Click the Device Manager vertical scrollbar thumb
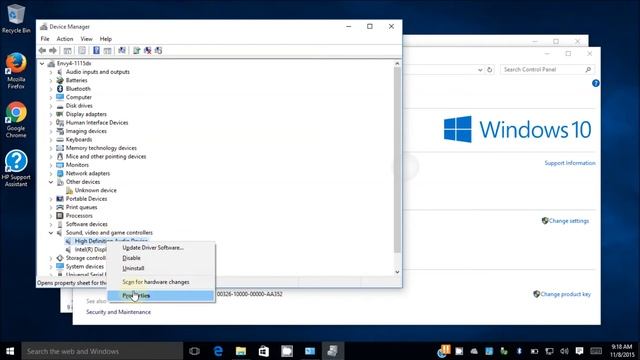This screenshot has width=640, height=360. click(x=397, y=160)
